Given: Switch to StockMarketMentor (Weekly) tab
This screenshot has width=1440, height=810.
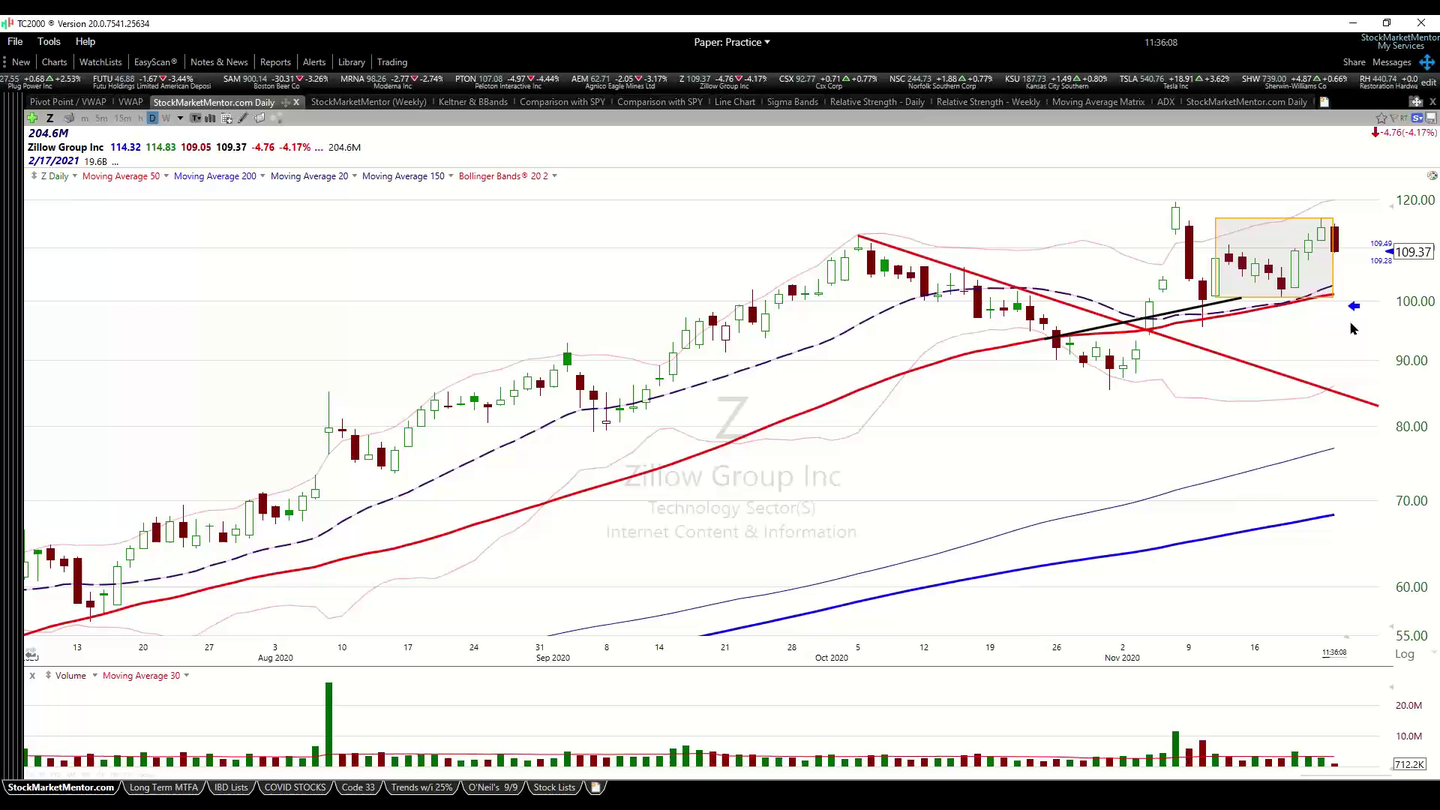Looking at the screenshot, I should (x=368, y=102).
